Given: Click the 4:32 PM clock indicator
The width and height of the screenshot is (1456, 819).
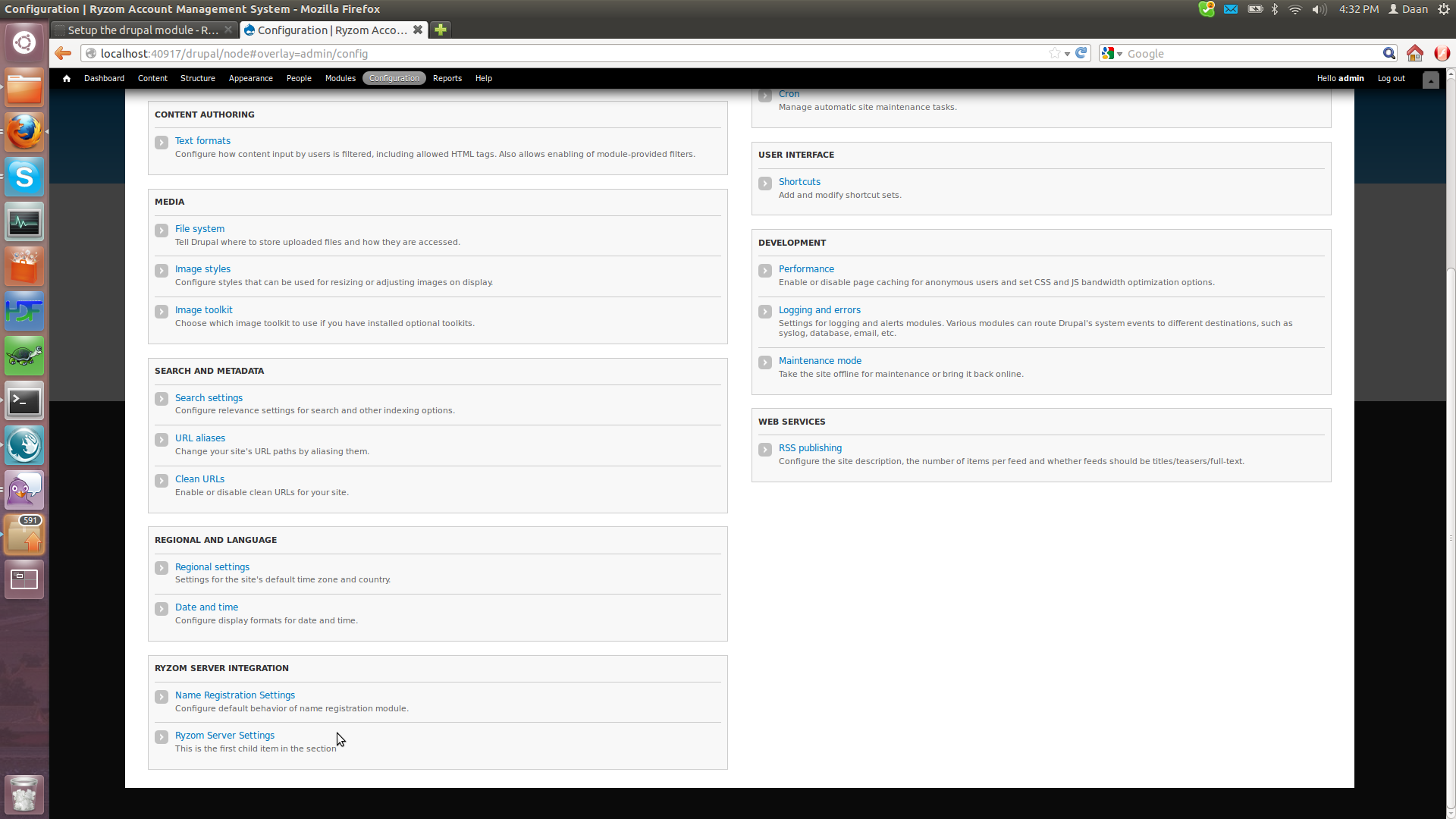Looking at the screenshot, I should point(1359,9).
